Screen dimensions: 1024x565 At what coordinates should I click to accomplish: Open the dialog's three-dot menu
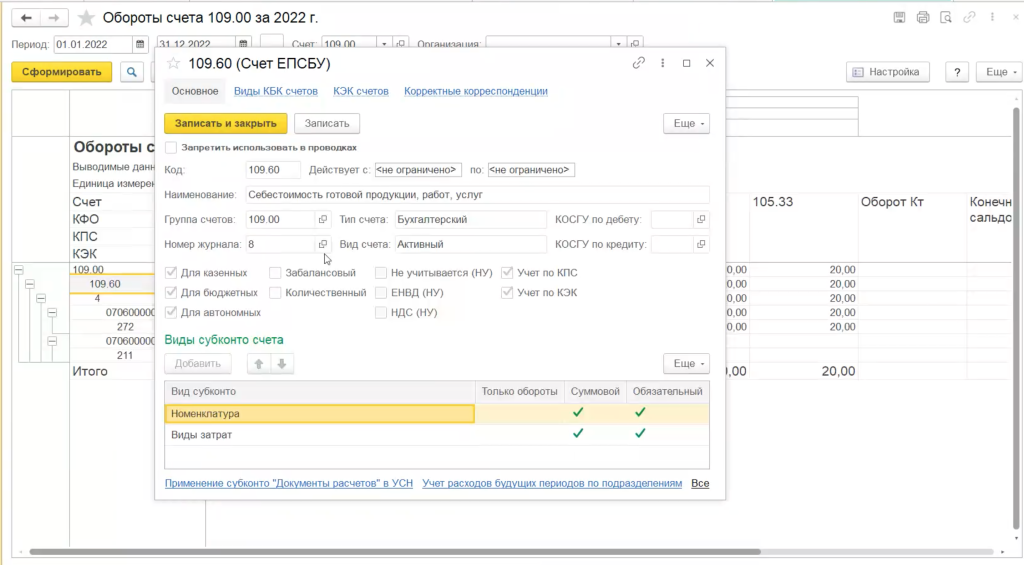click(x=662, y=63)
